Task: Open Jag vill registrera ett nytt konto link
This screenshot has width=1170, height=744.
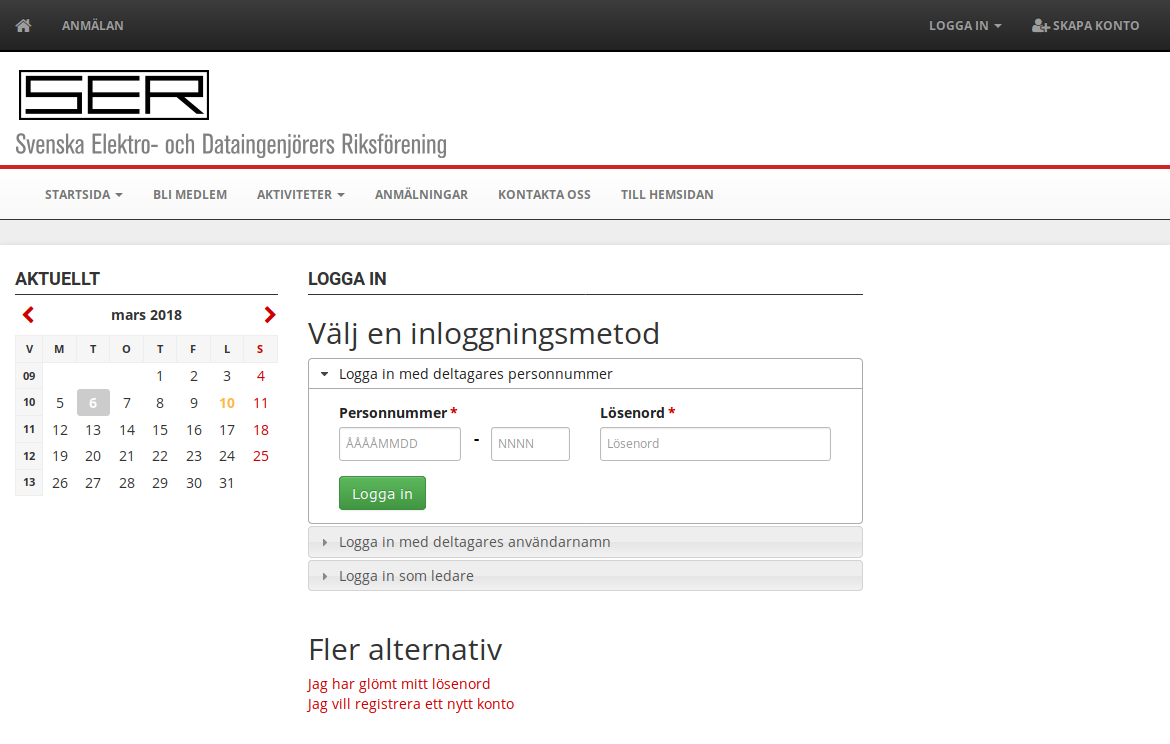Action: point(411,704)
